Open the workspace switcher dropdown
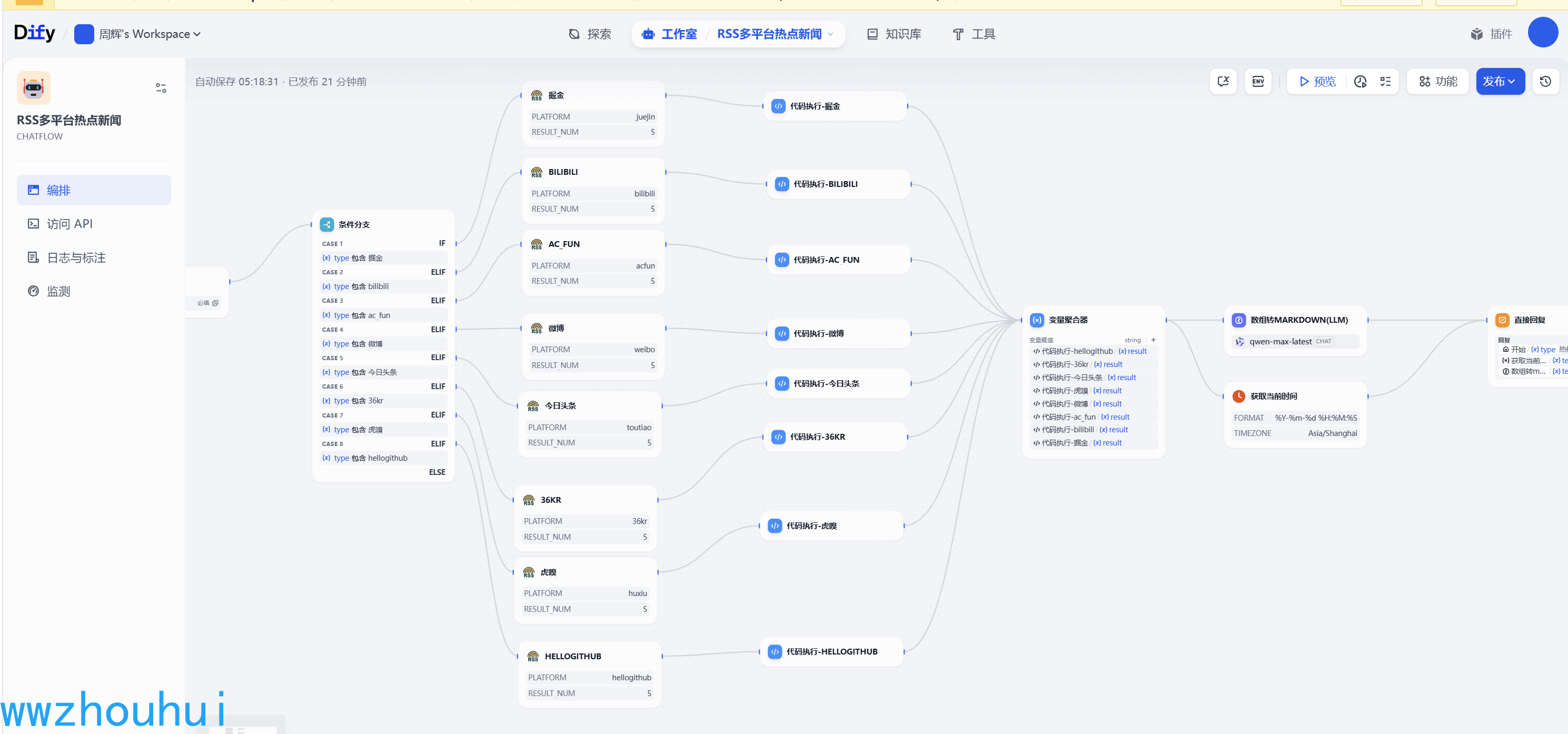 point(138,34)
